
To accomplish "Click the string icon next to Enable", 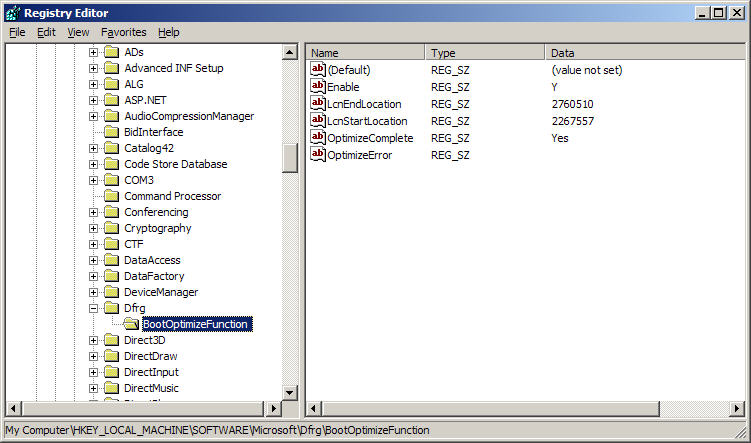I will pos(319,87).
